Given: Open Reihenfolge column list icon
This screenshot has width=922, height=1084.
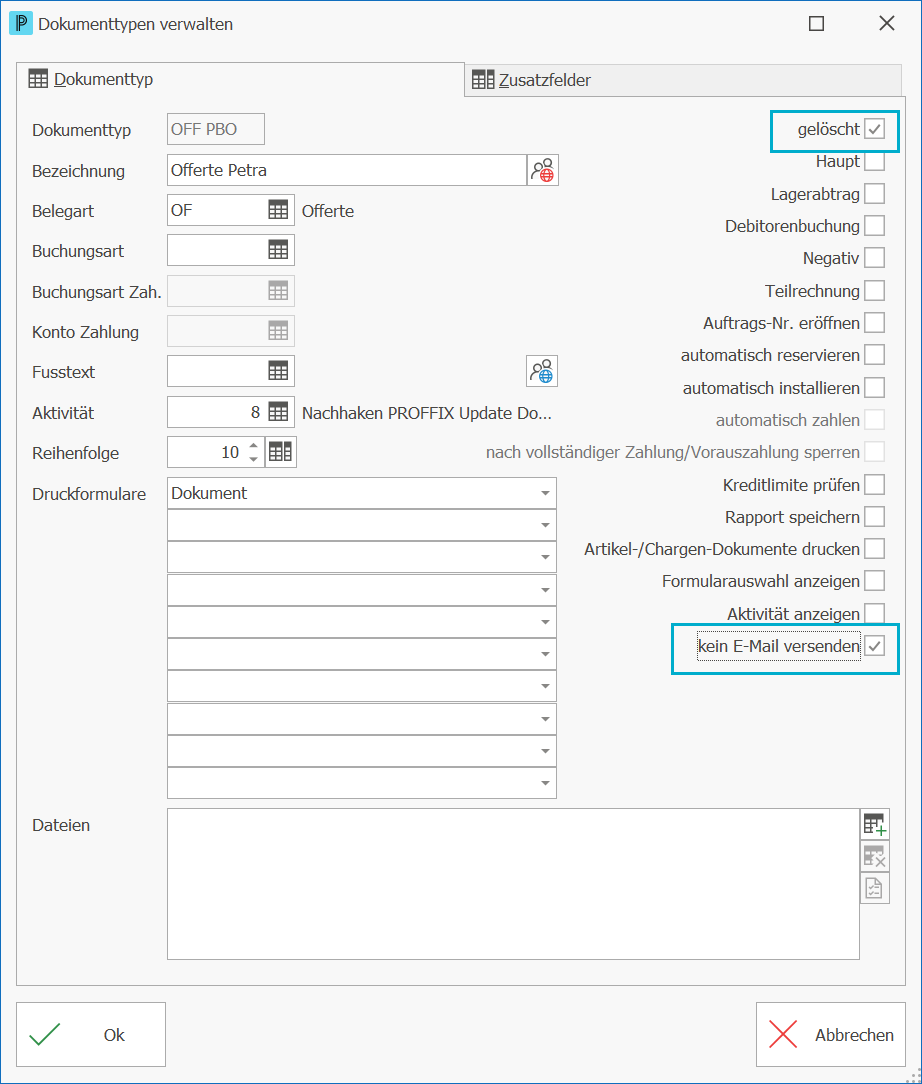Looking at the screenshot, I should coord(281,453).
